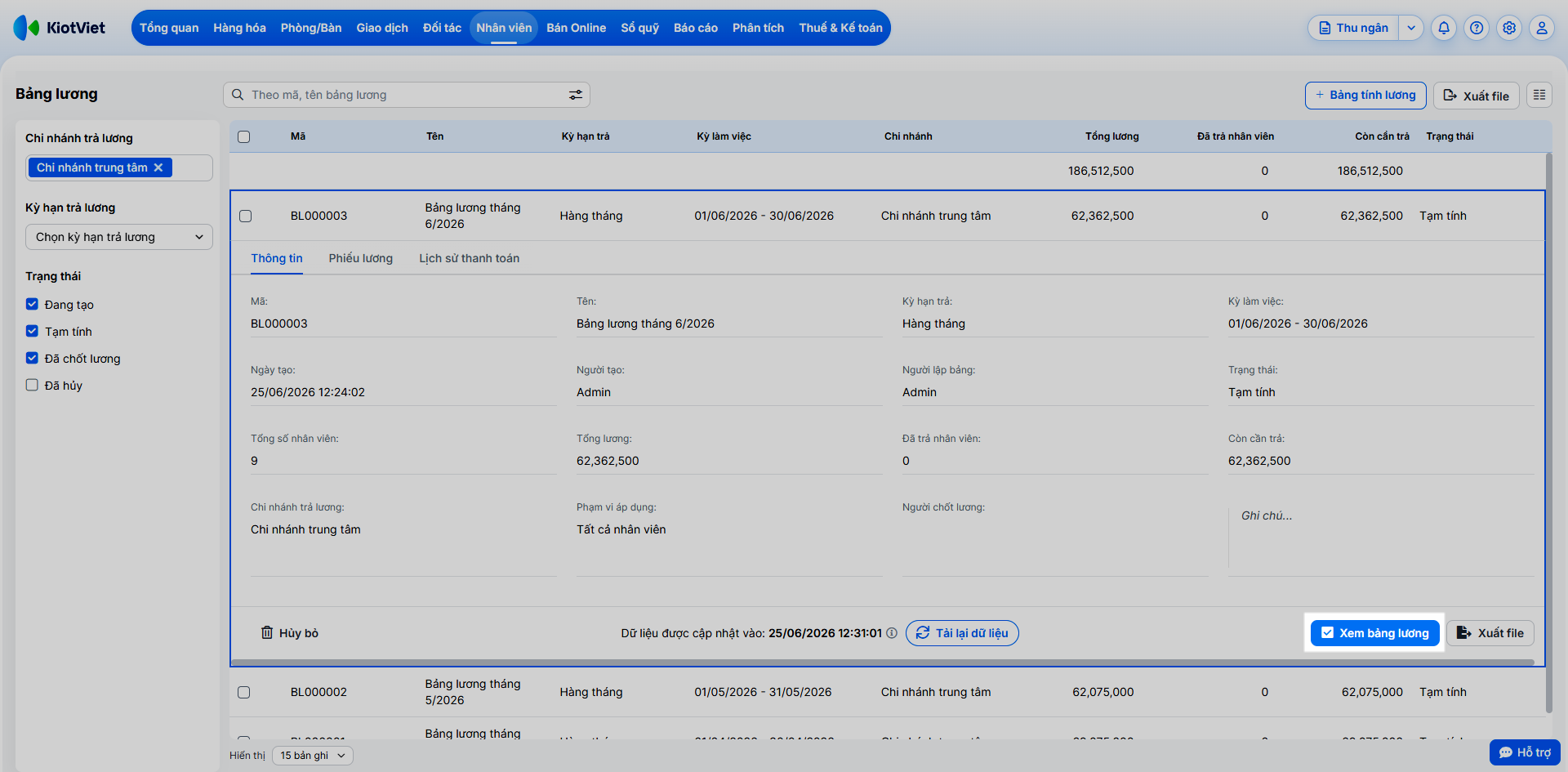
Task: Open the Phân tích menu
Action: 758,28
